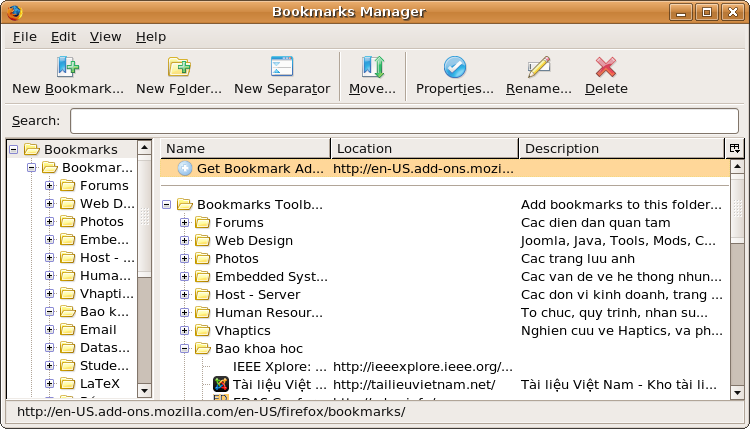Click the Tài liệu Việt bookmark favicon

(221, 384)
